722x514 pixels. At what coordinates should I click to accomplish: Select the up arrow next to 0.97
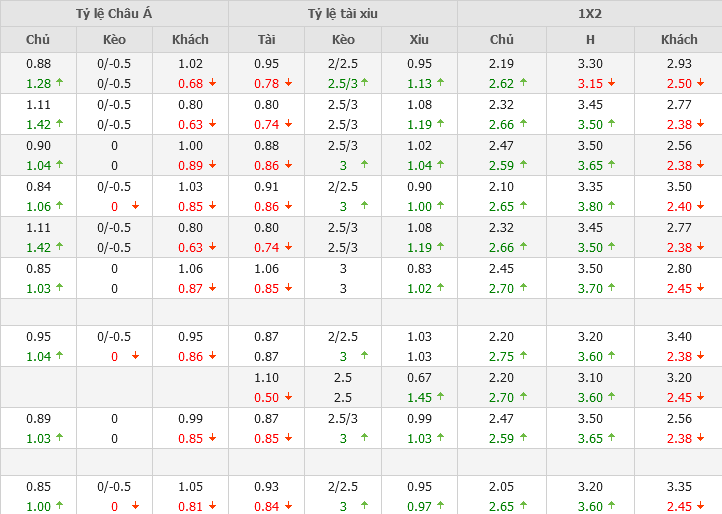441,506
